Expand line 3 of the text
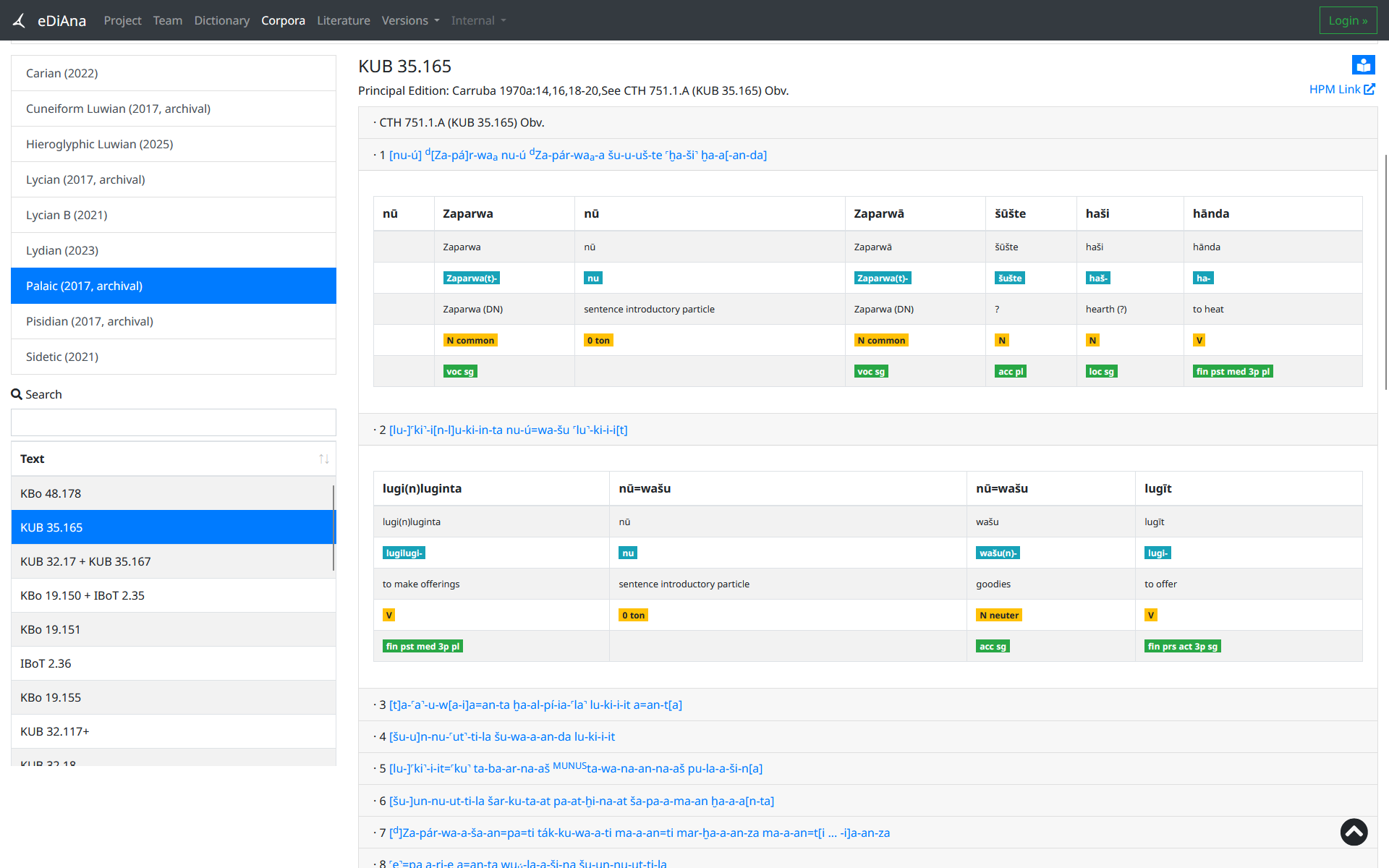 535,705
